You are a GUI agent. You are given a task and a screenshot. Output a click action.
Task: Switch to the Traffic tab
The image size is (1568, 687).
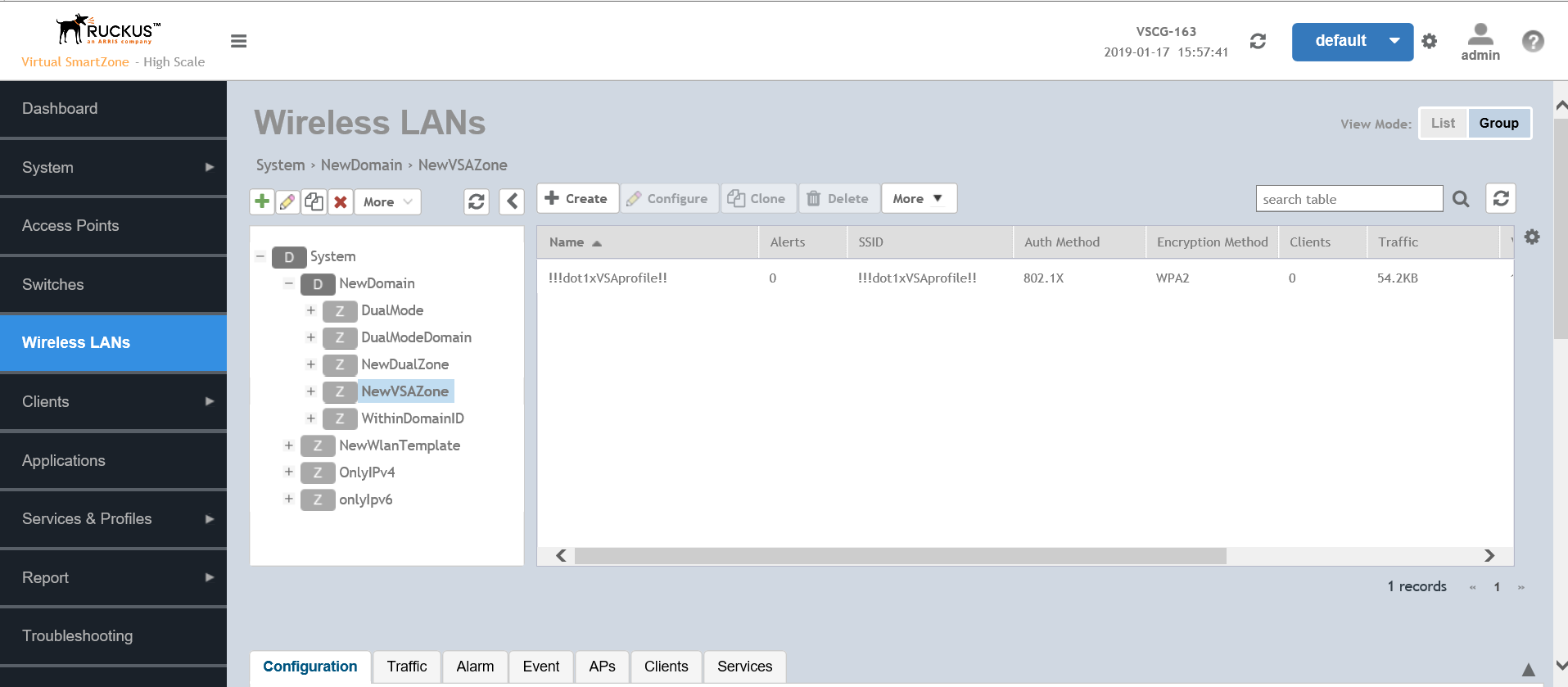[x=407, y=667]
